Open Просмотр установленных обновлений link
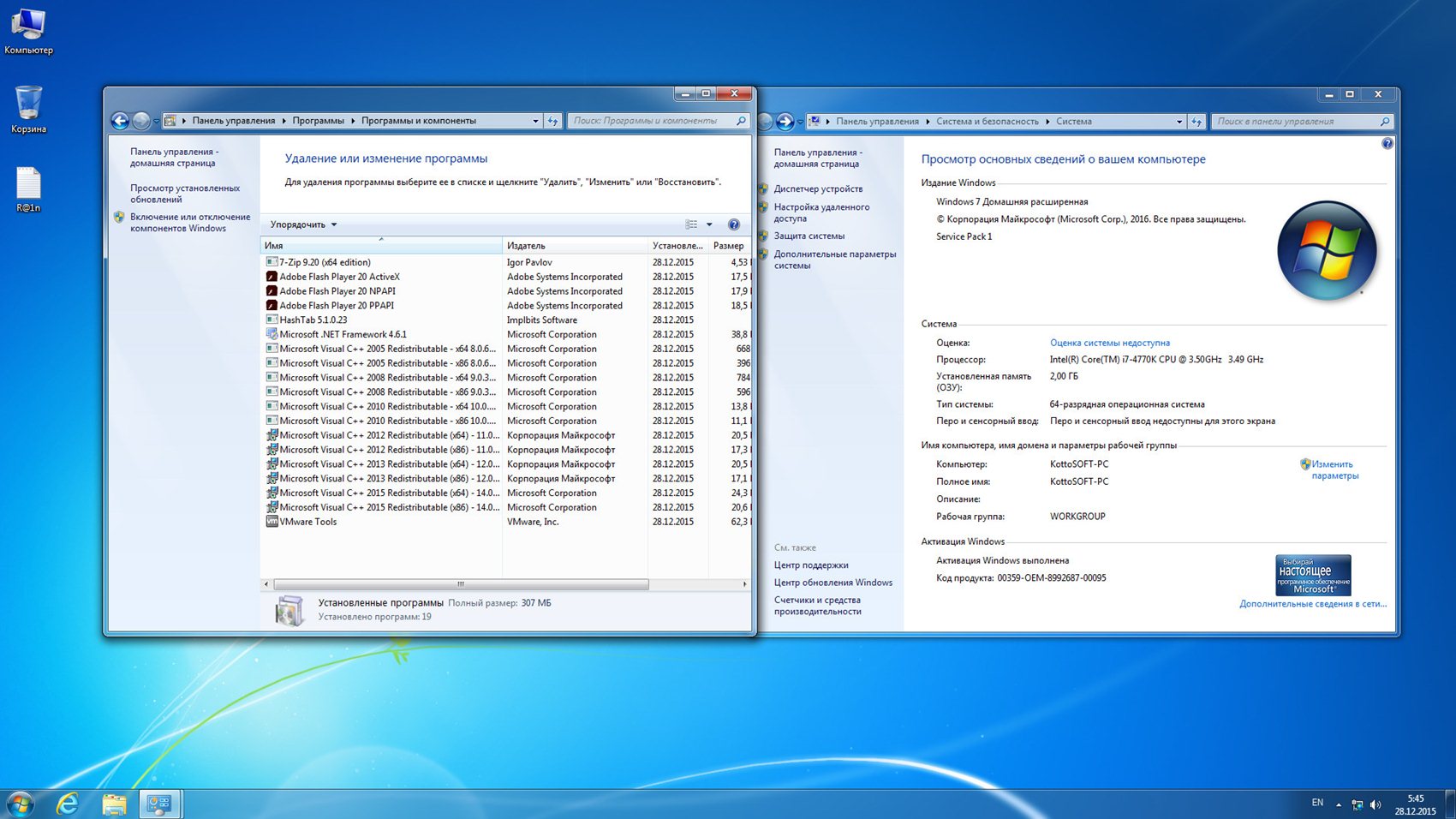The width and height of the screenshot is (1456, 819). tap(185, 194)
